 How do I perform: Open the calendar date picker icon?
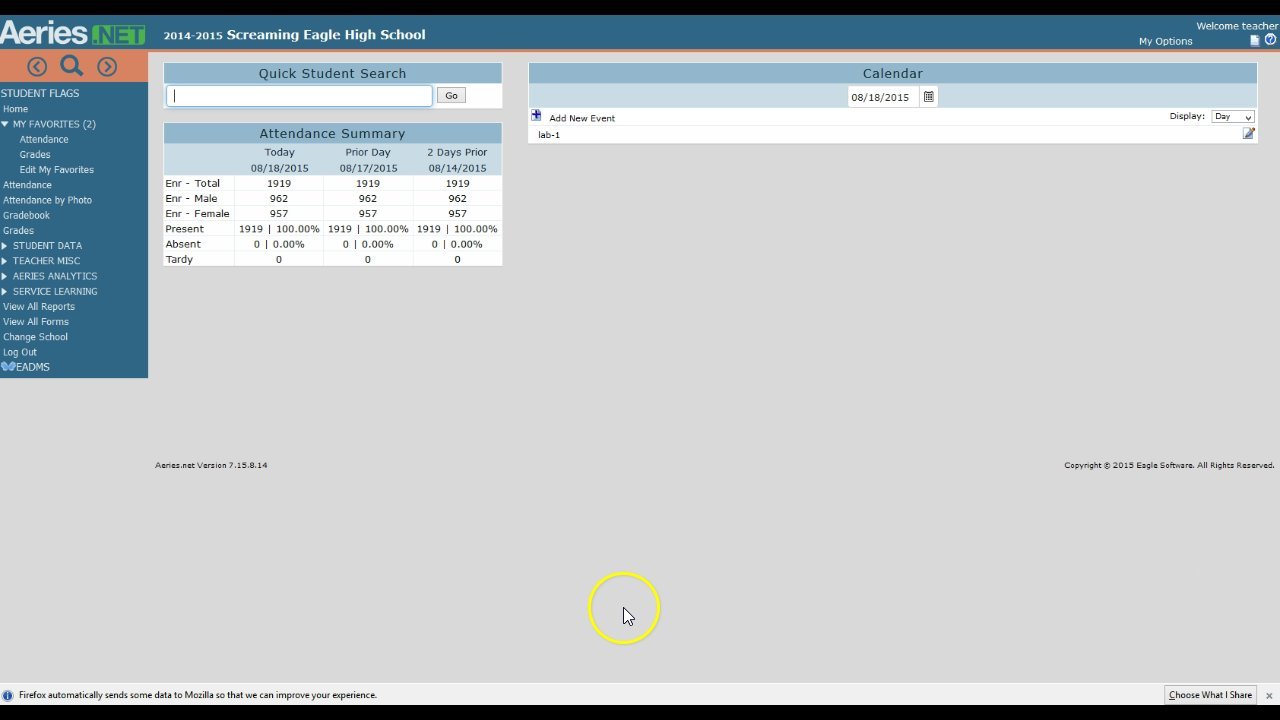(x=928, y=96)
